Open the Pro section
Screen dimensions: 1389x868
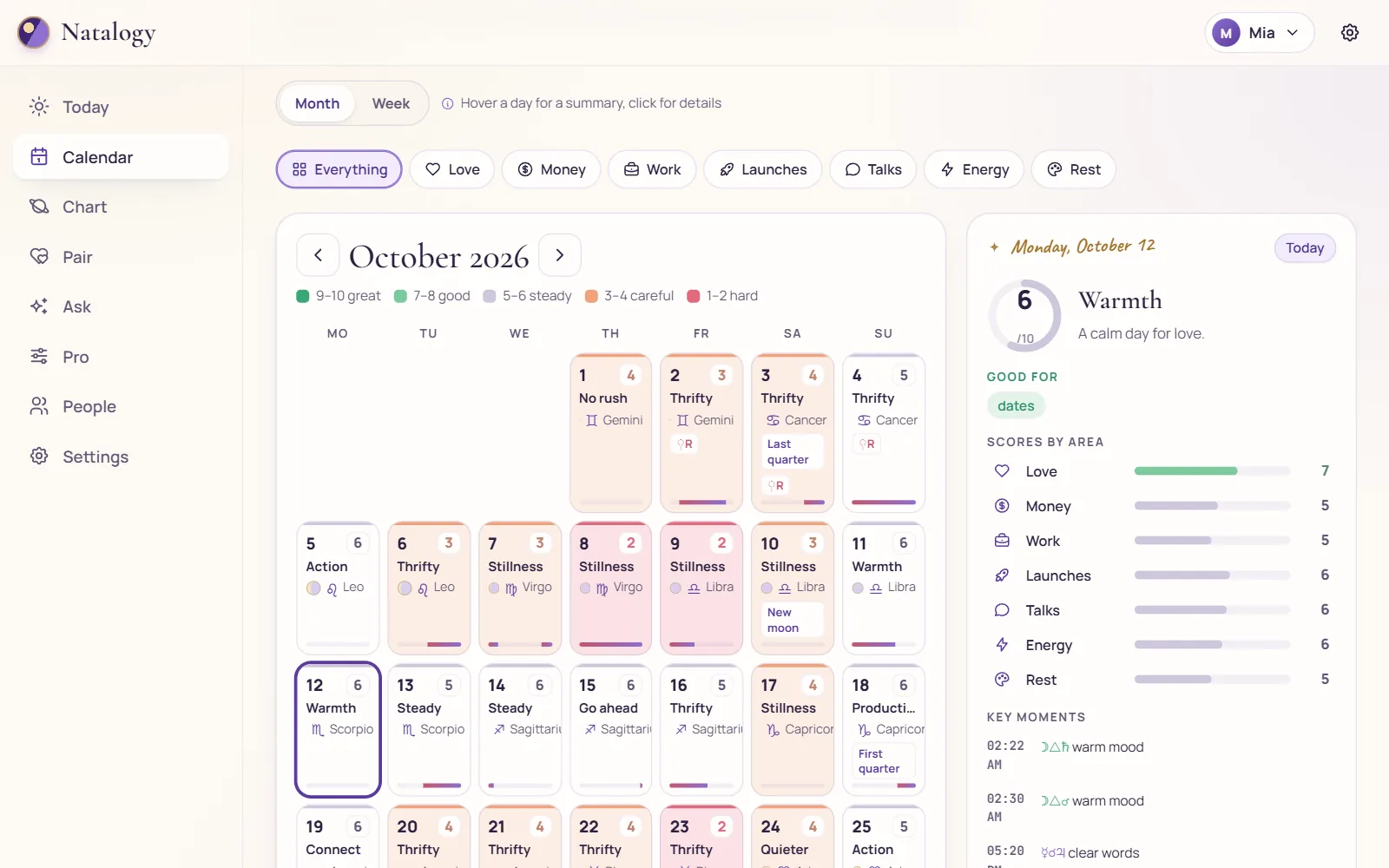121,357
